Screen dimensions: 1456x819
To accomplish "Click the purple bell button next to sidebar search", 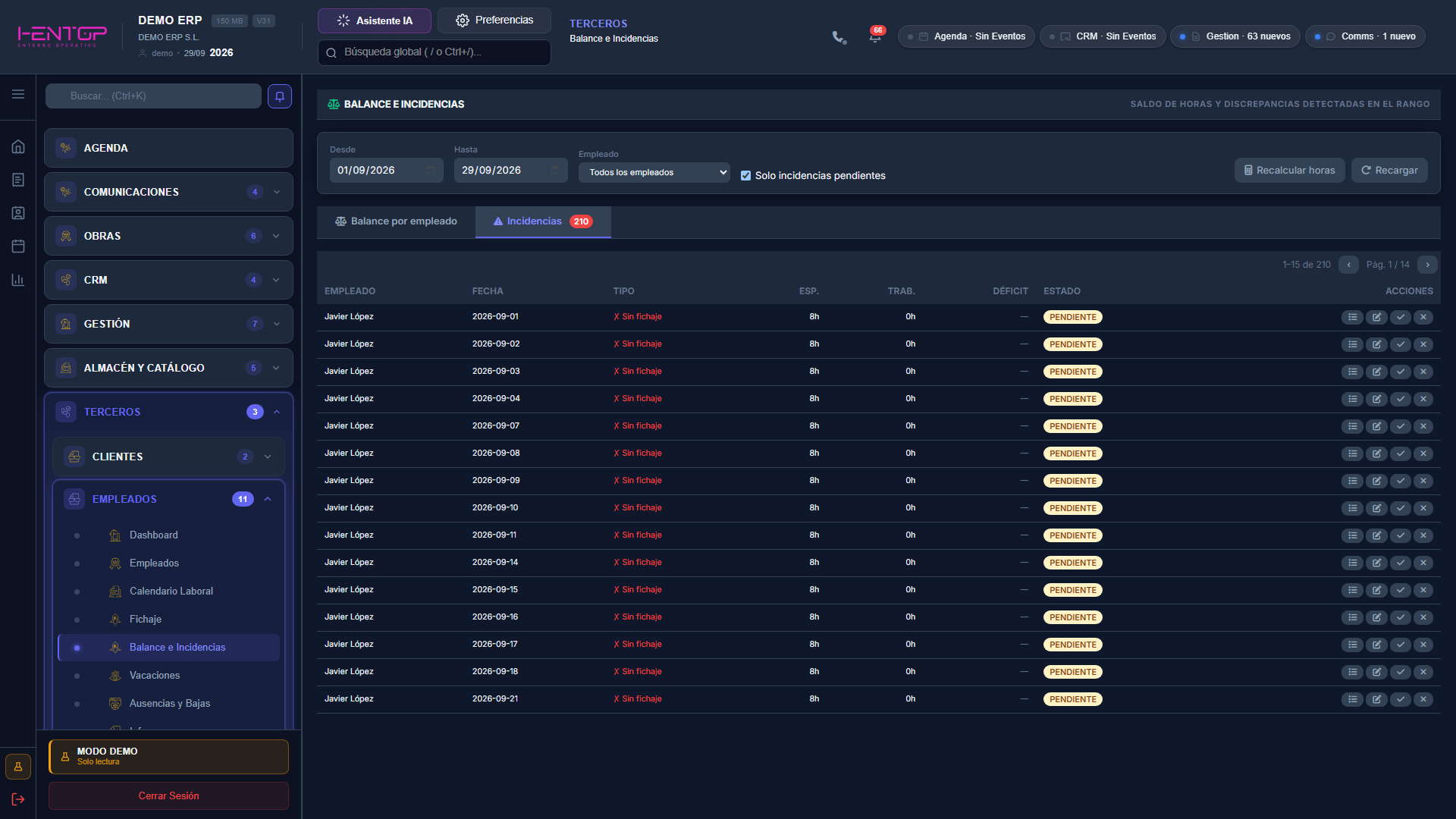I will [280, 96].
